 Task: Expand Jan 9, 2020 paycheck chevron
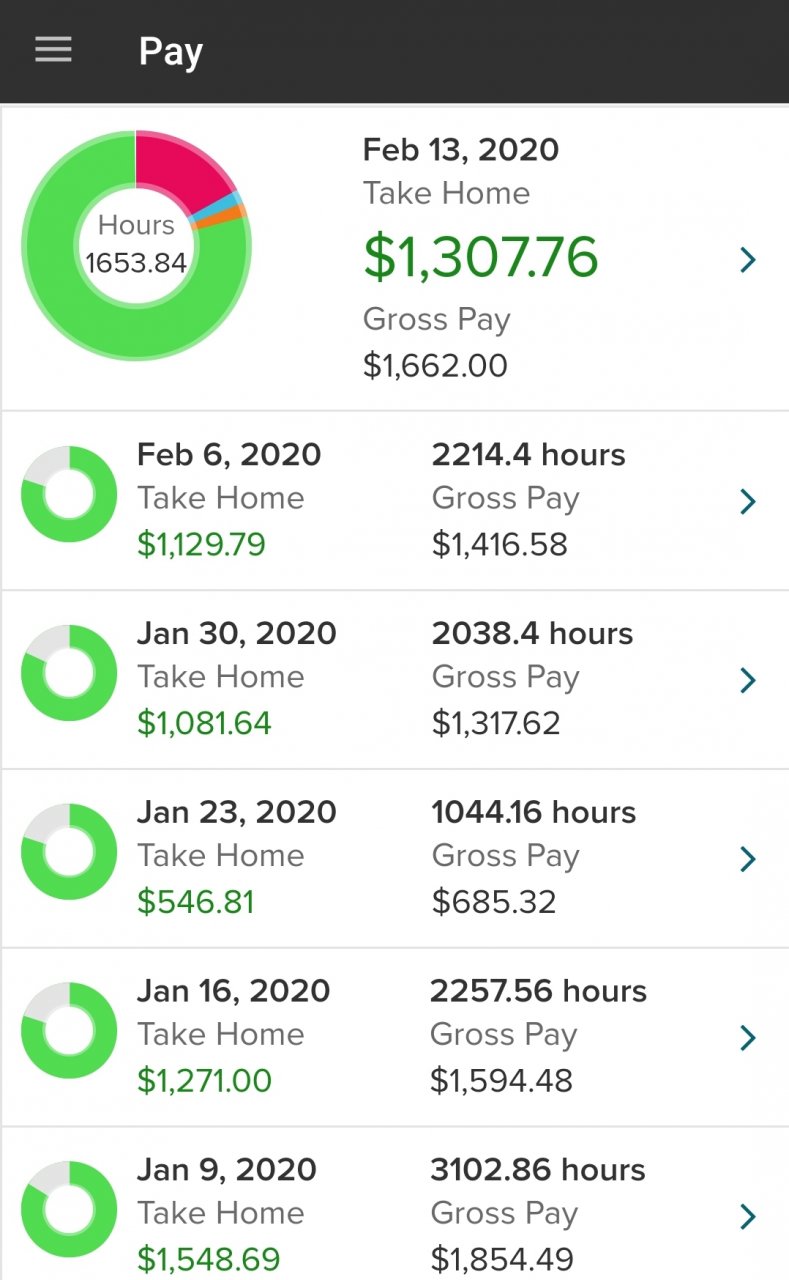[x=747, y=1215]
